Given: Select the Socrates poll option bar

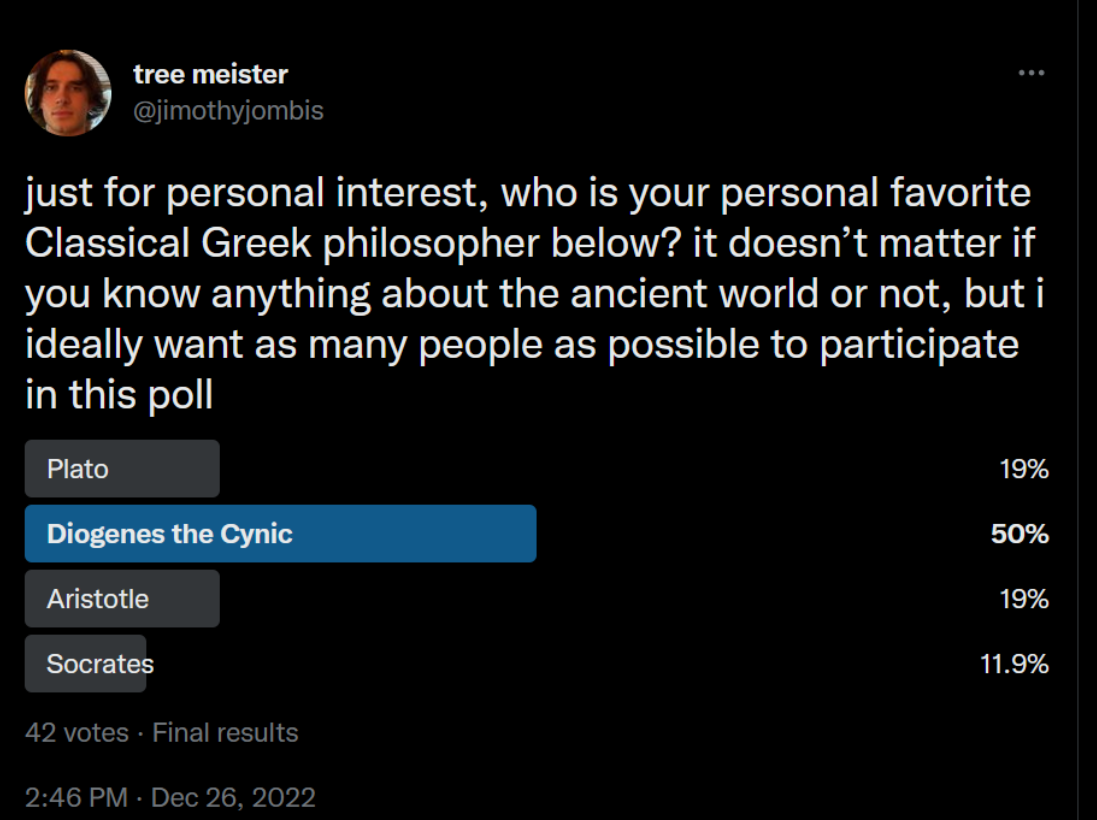Looking at the screenshot, I should (85, 664).
